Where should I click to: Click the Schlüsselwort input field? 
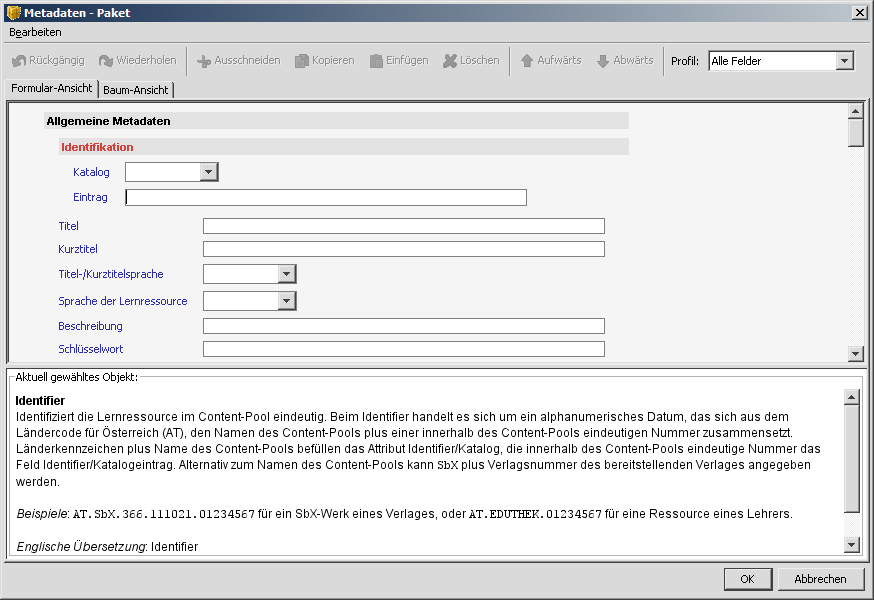(x=404, y=349)
